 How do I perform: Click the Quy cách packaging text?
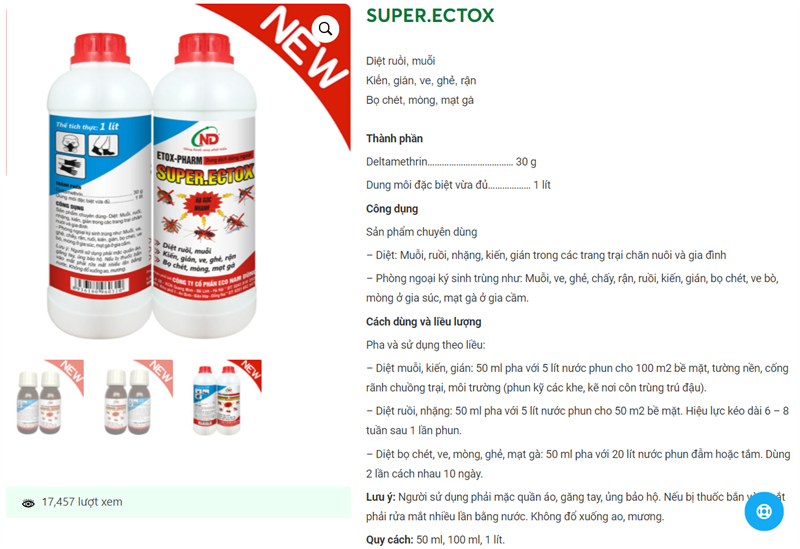(435, 540)
